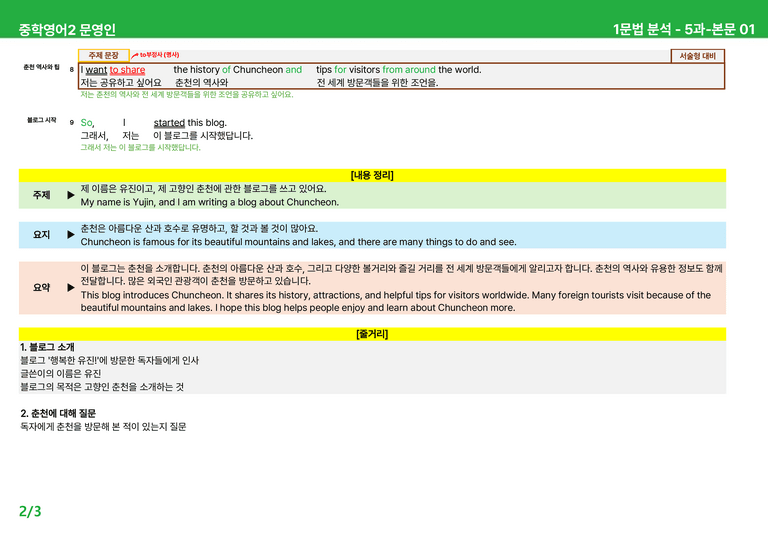Click the green word 'So,'
The height and width of the screenshot is (543, 768).
88,122
